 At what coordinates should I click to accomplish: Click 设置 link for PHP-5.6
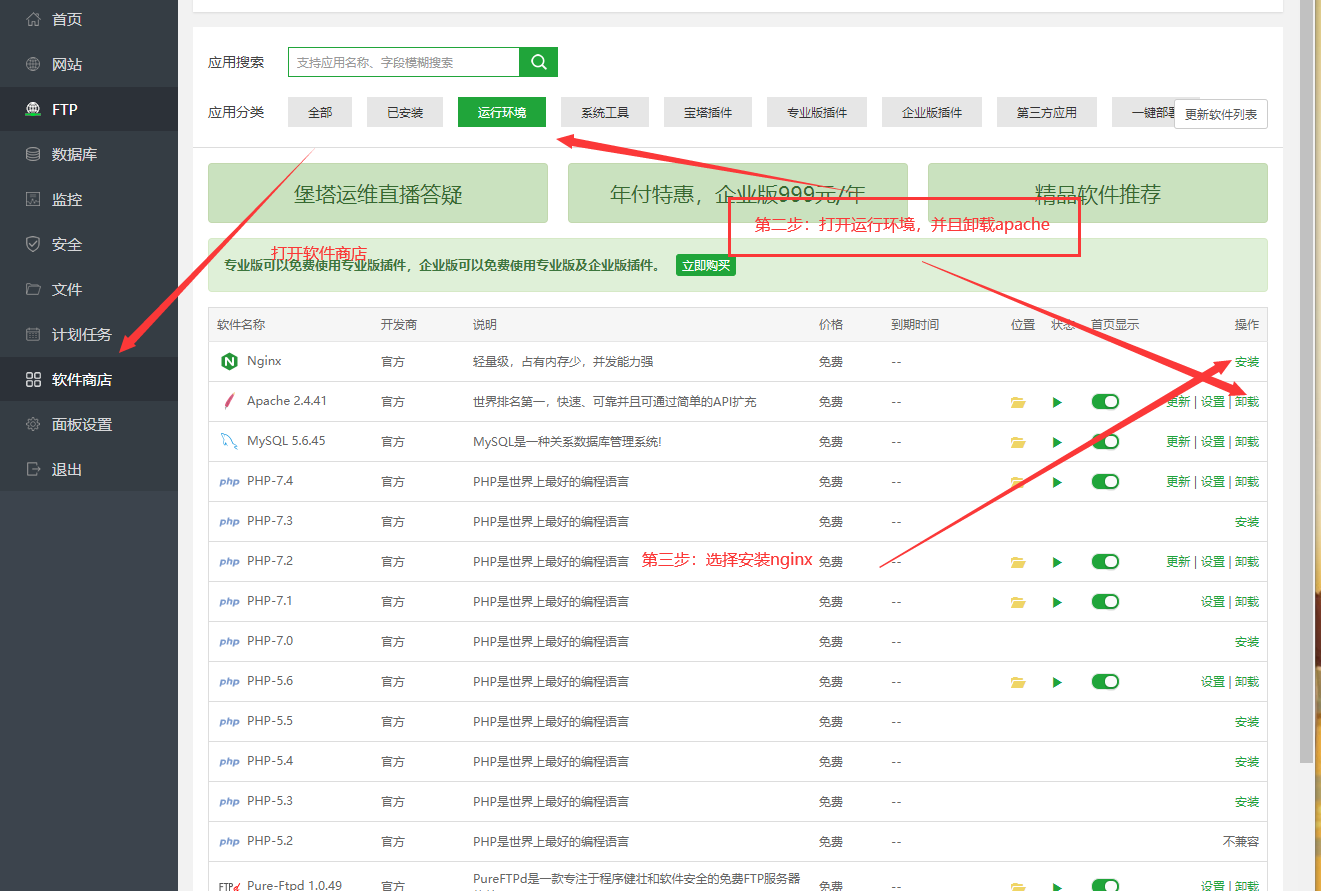1213,682
